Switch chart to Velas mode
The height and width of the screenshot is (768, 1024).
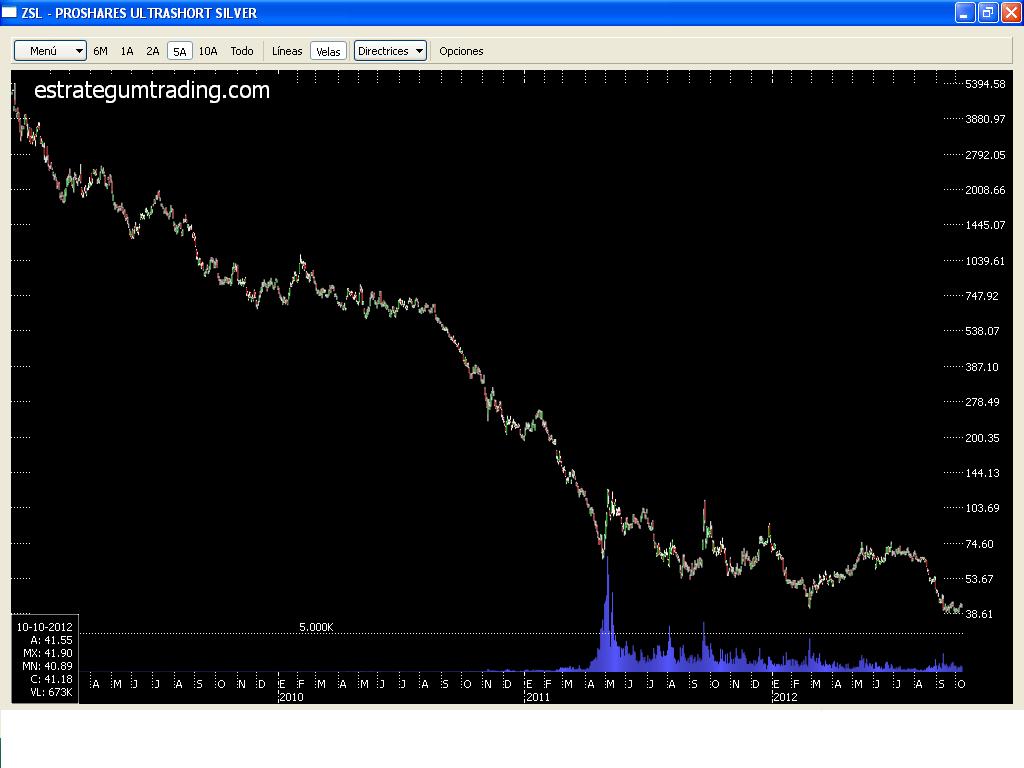328,52
